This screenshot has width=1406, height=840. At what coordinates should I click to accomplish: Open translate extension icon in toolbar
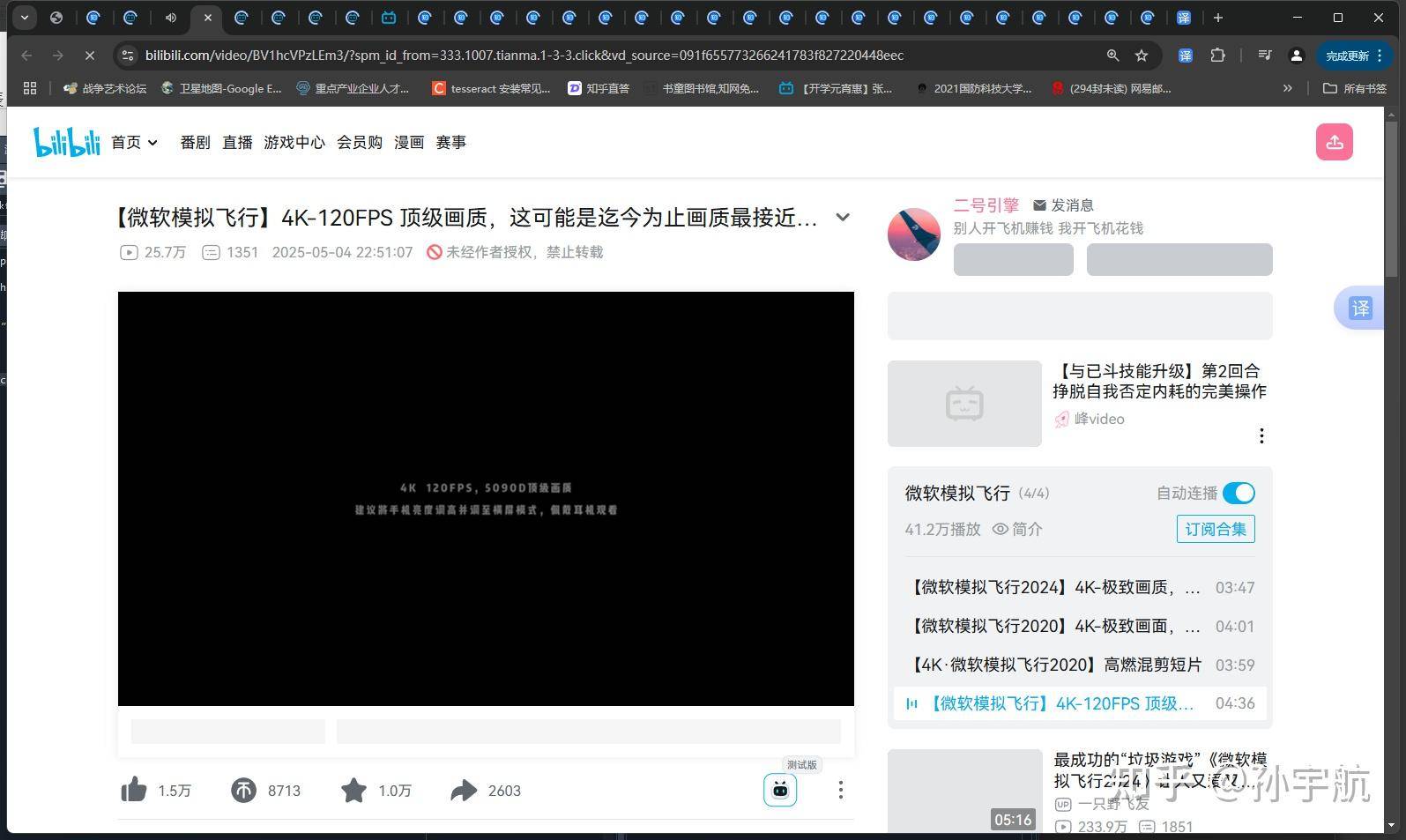(x=1186, y=56)
